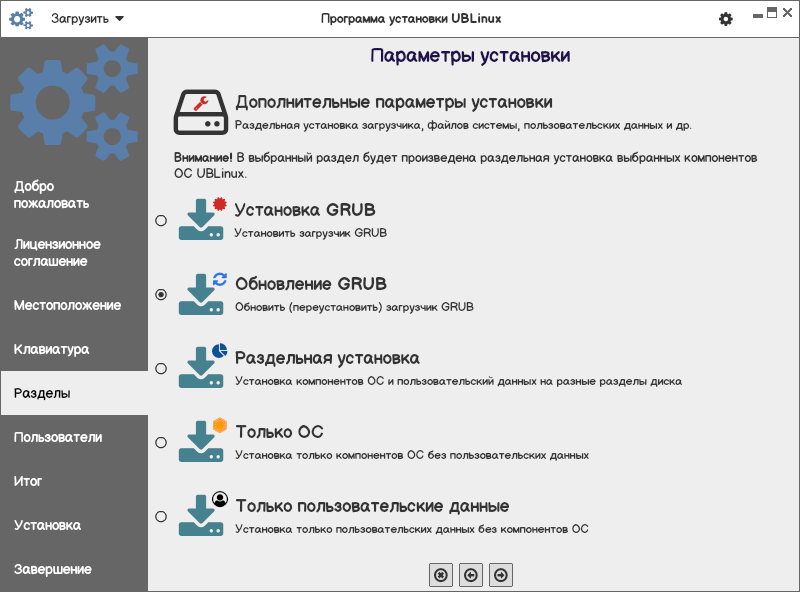Click the disk with wrench icon
Screen dimensions: 800x592
[201, 112]
